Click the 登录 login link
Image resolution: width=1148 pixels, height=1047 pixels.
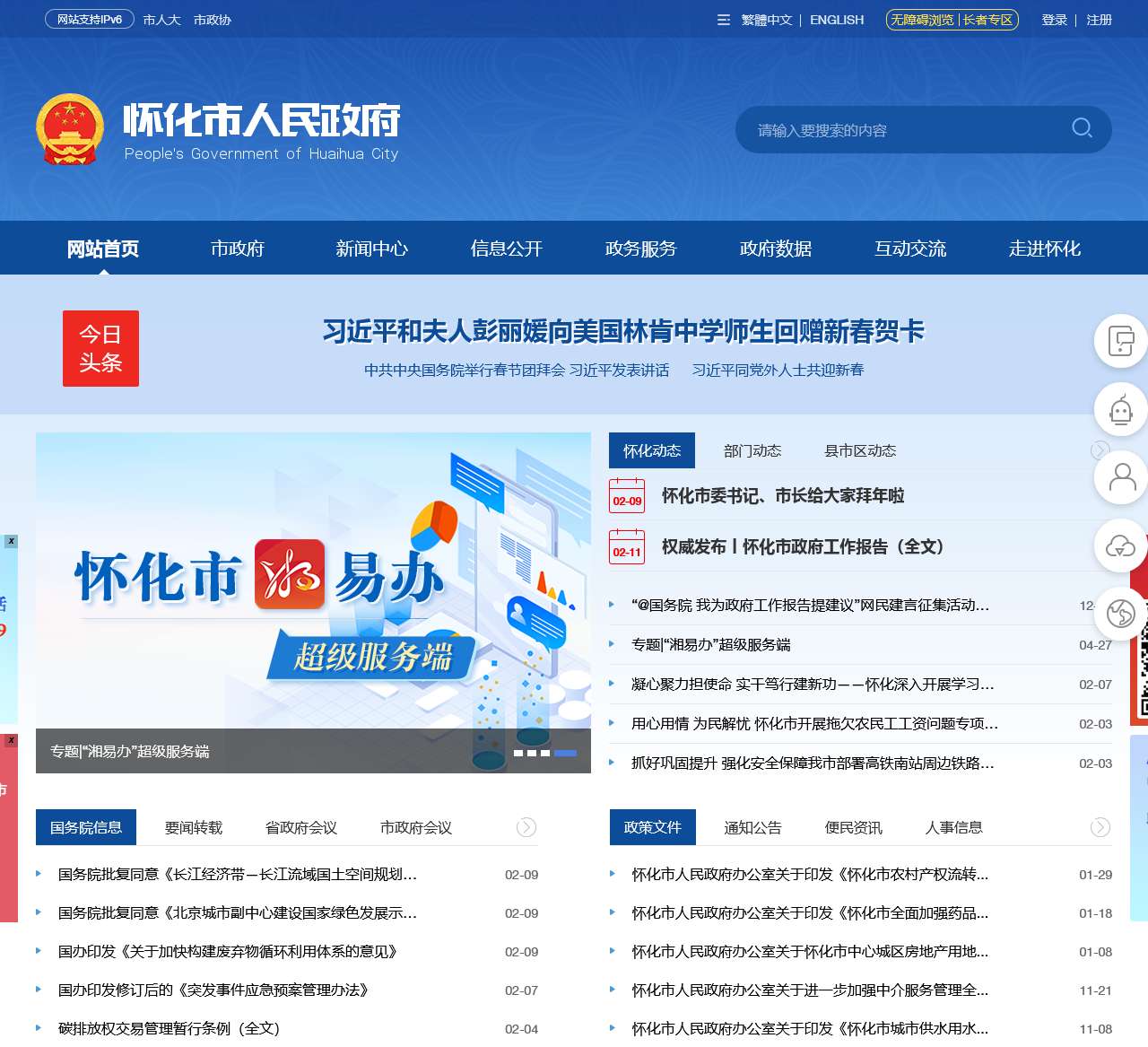tap(1053, 20)
